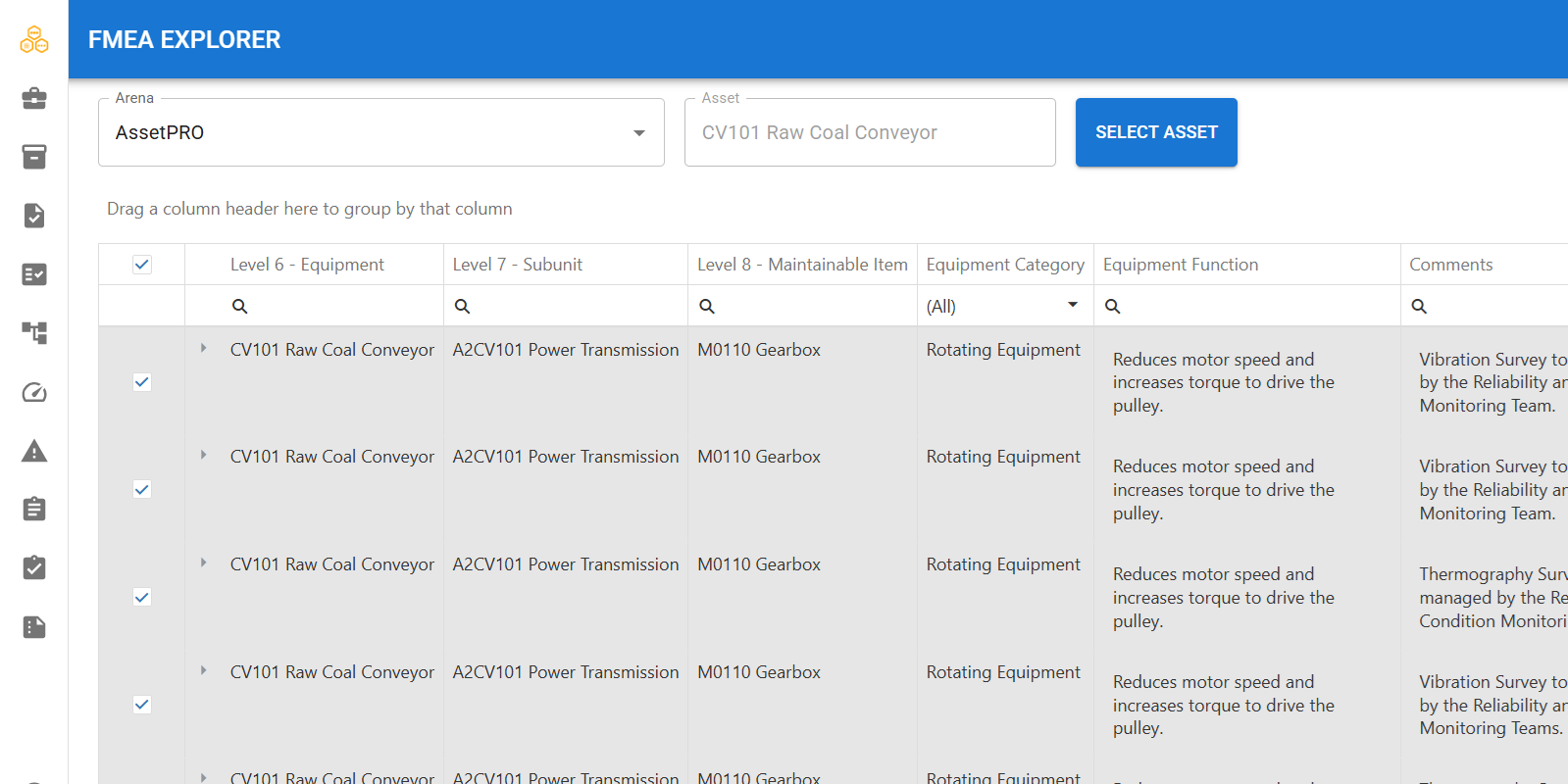The height and width of the screenshot is (784, 1568).
Task: Click the honeycomb app logo icon
Action: tap(34, 39)
